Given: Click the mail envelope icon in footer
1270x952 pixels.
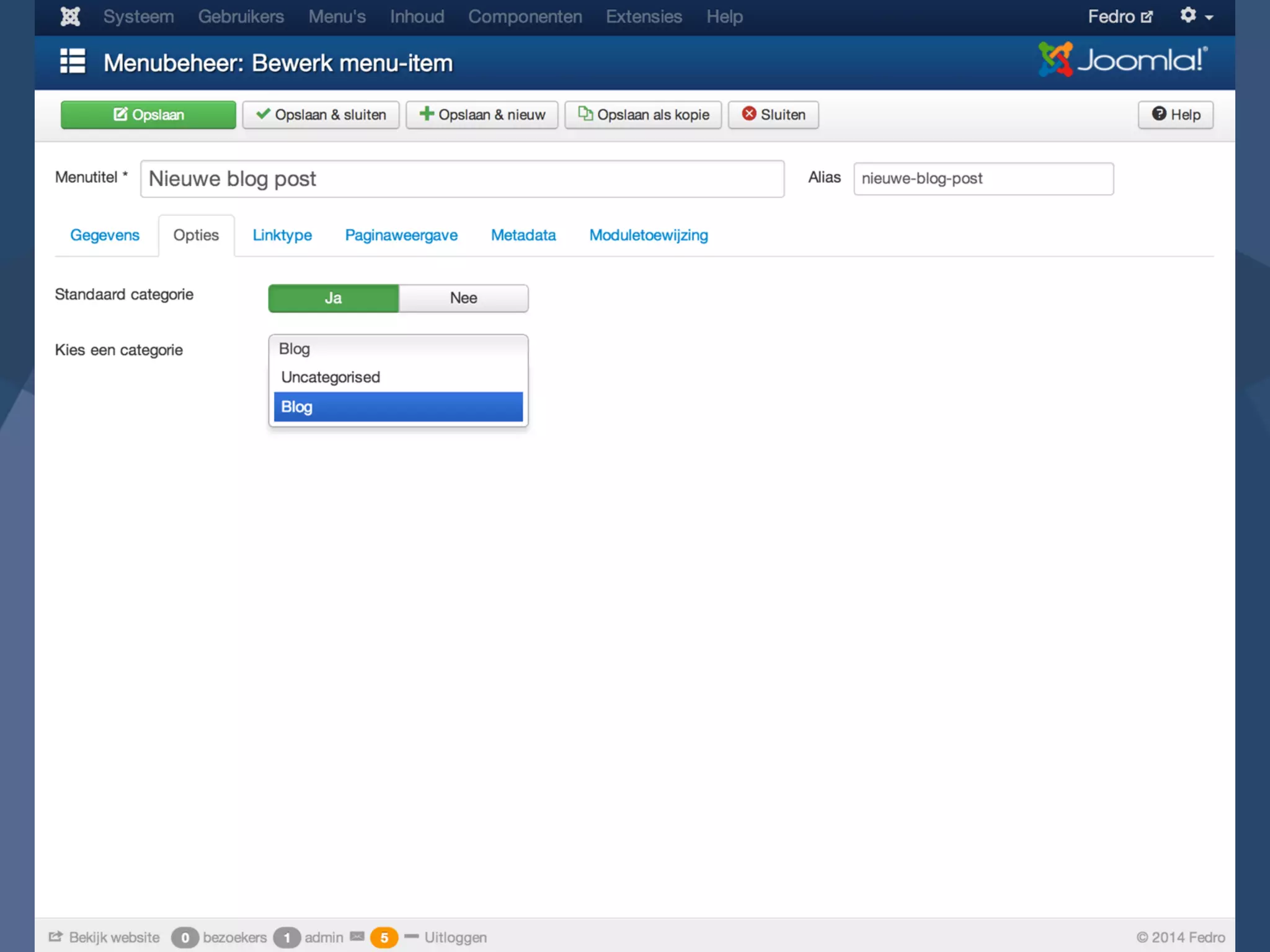Looking at the screenshot, I should pos(357,937).
